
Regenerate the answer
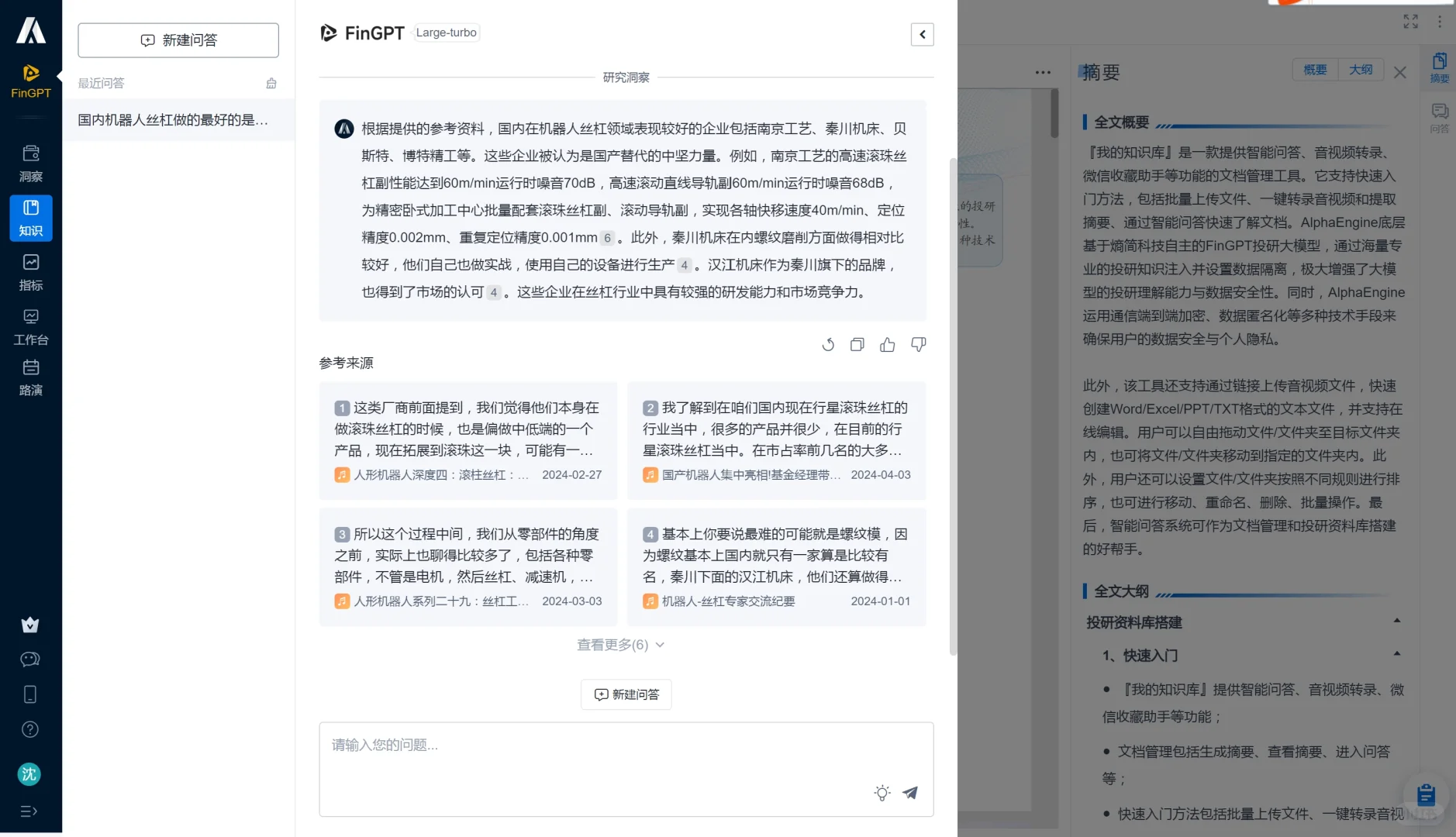coord(828,345)
